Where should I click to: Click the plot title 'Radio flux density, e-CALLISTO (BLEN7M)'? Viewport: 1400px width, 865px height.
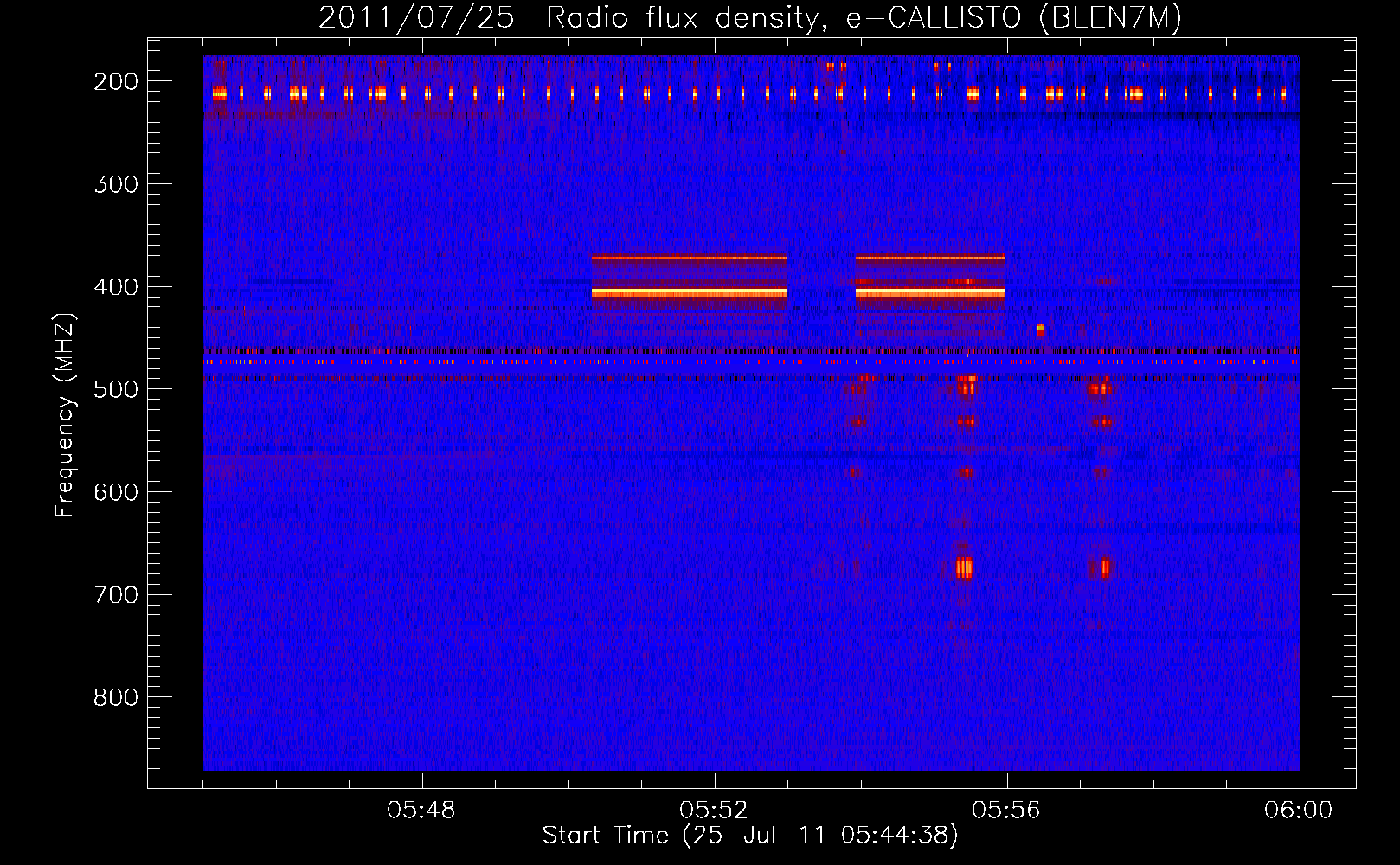[x=864, y=18]
